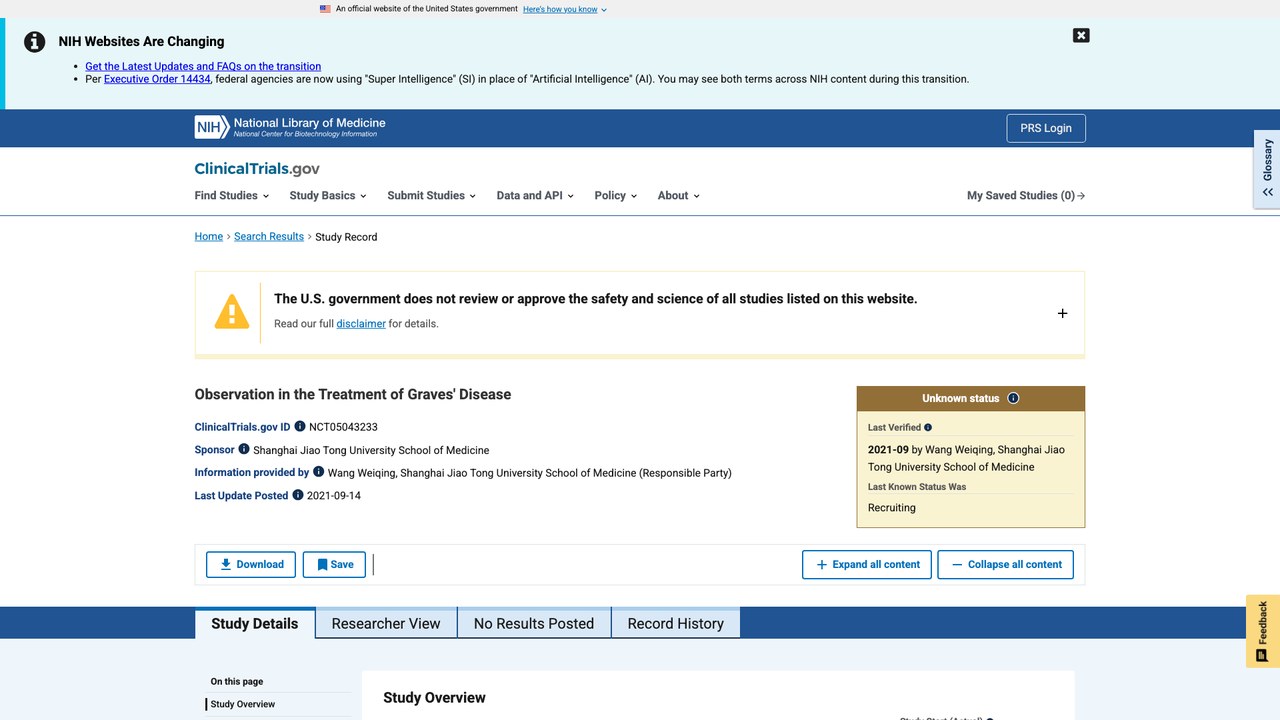Image resolution: width=1280 pixels, height=720 pixels.
Task: Click the Unknown status info icon
Action: (1013, 398)
